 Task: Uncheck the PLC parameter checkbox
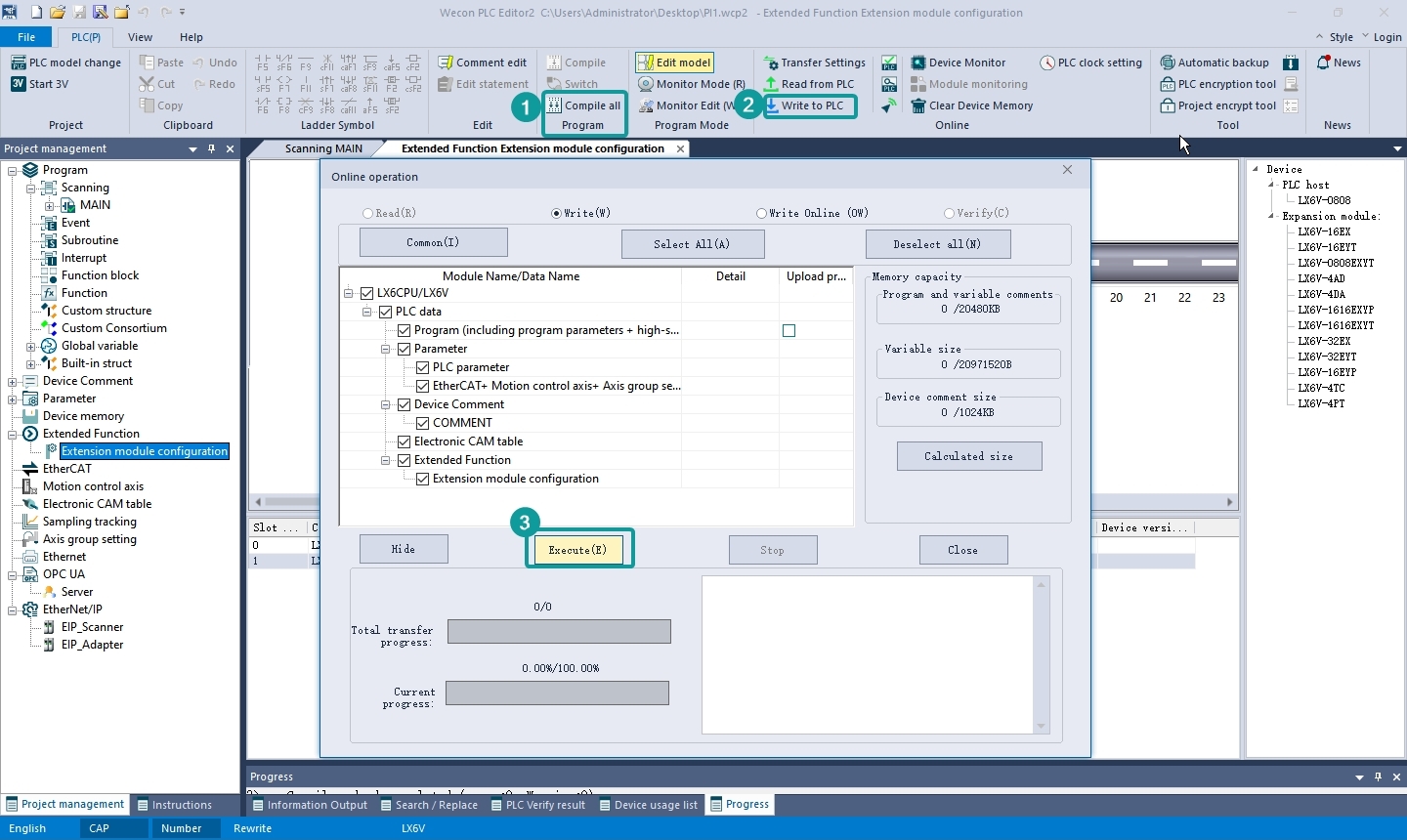click(423, 367)
